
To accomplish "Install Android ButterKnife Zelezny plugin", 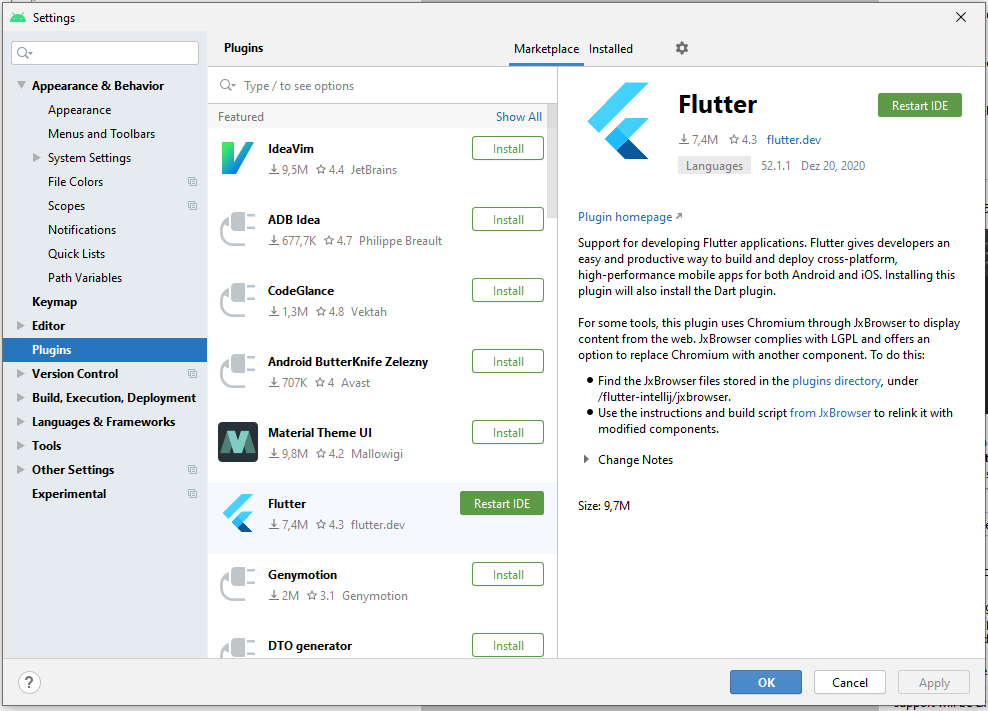I will coord(508,362).
